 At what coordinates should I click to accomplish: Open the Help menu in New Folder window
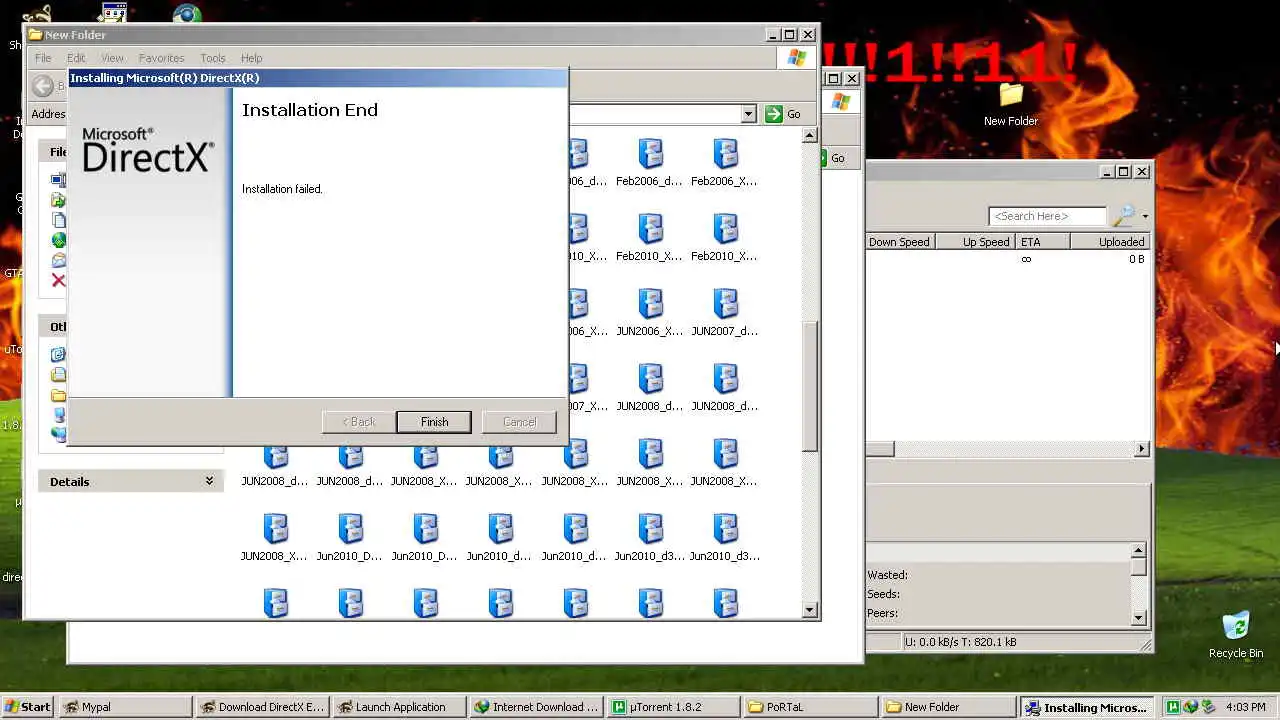coord(252,58)
